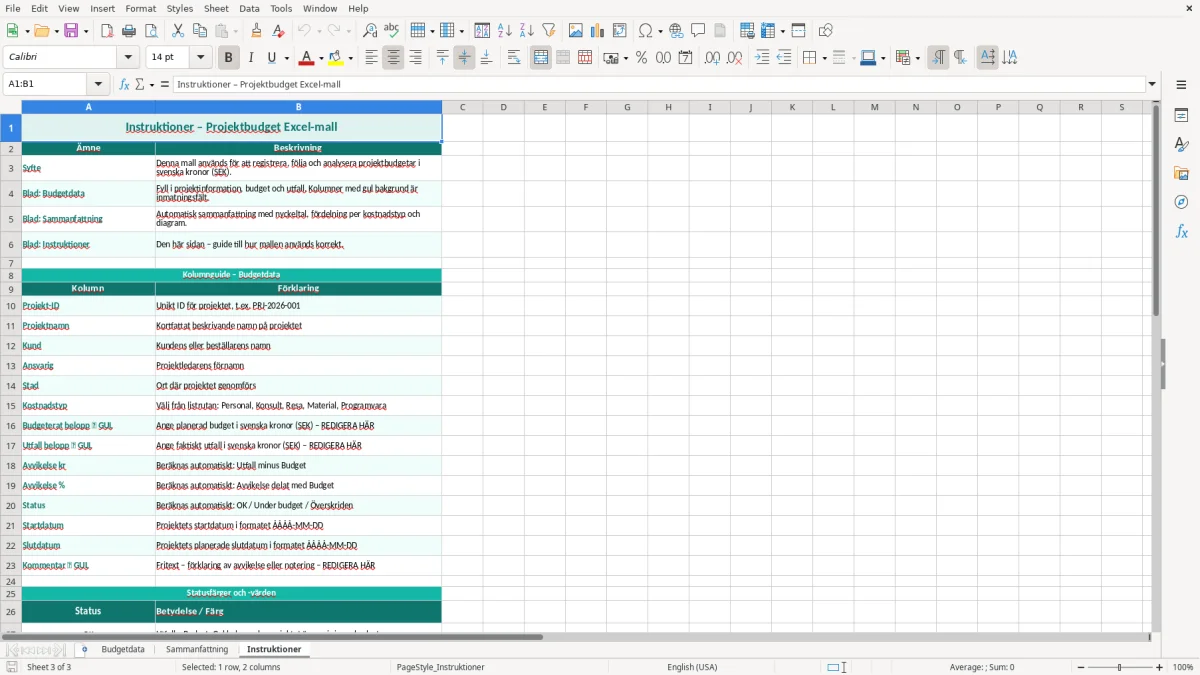Image resolution: width=1200 pixels, height=675 pixels.
Task: Apply the red Font Color swatch
Action: coord(307,58)
